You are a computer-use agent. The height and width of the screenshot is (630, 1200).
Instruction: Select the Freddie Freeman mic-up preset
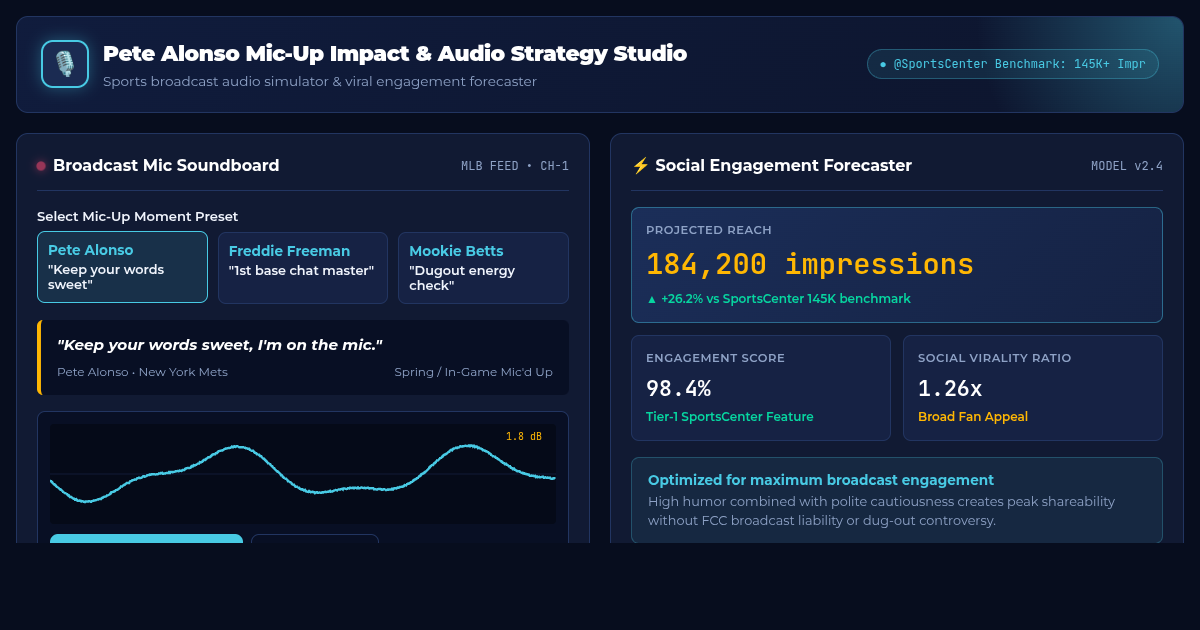[303, 267]
